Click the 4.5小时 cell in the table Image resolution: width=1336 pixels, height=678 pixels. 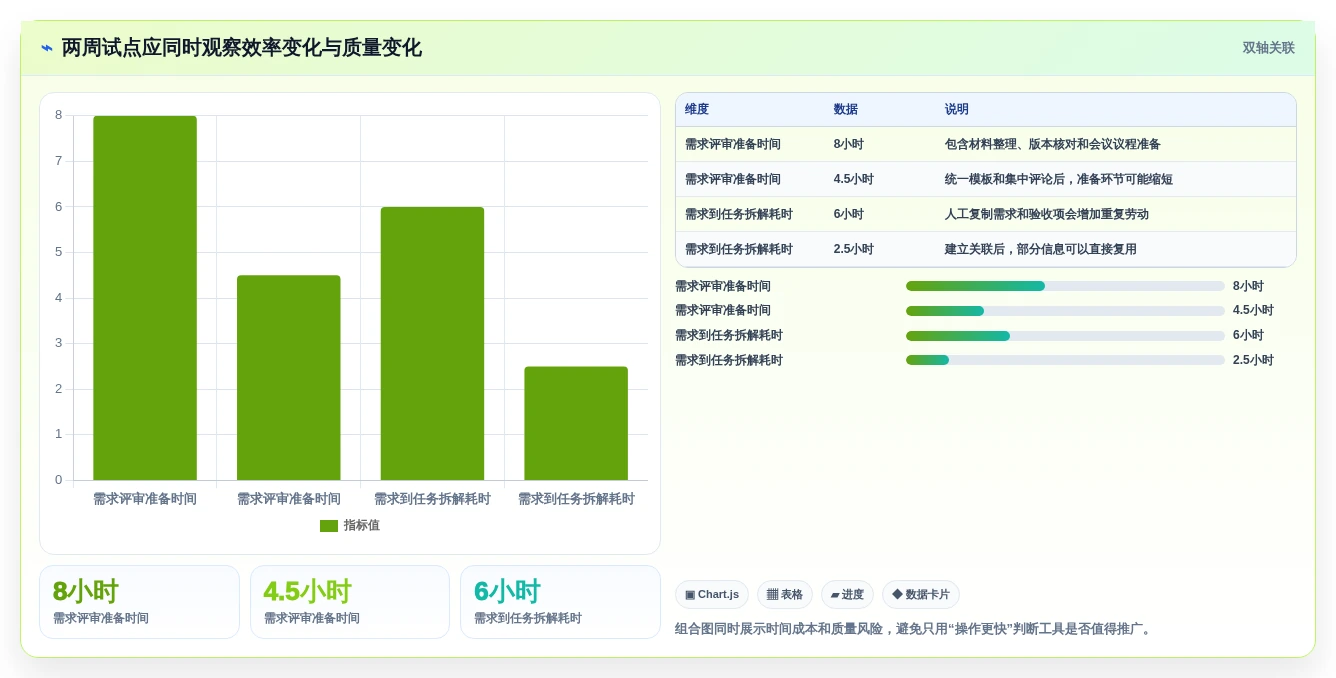(854, 179)
